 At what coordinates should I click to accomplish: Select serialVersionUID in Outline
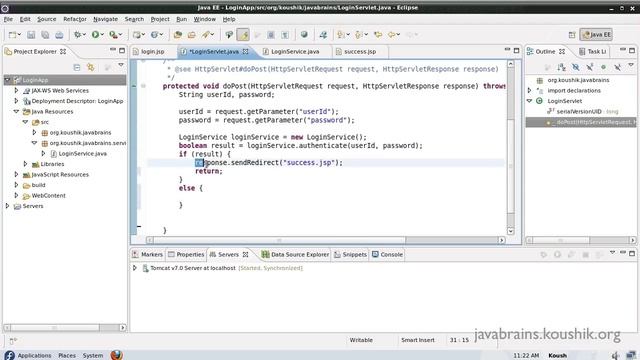coord(579,111)
